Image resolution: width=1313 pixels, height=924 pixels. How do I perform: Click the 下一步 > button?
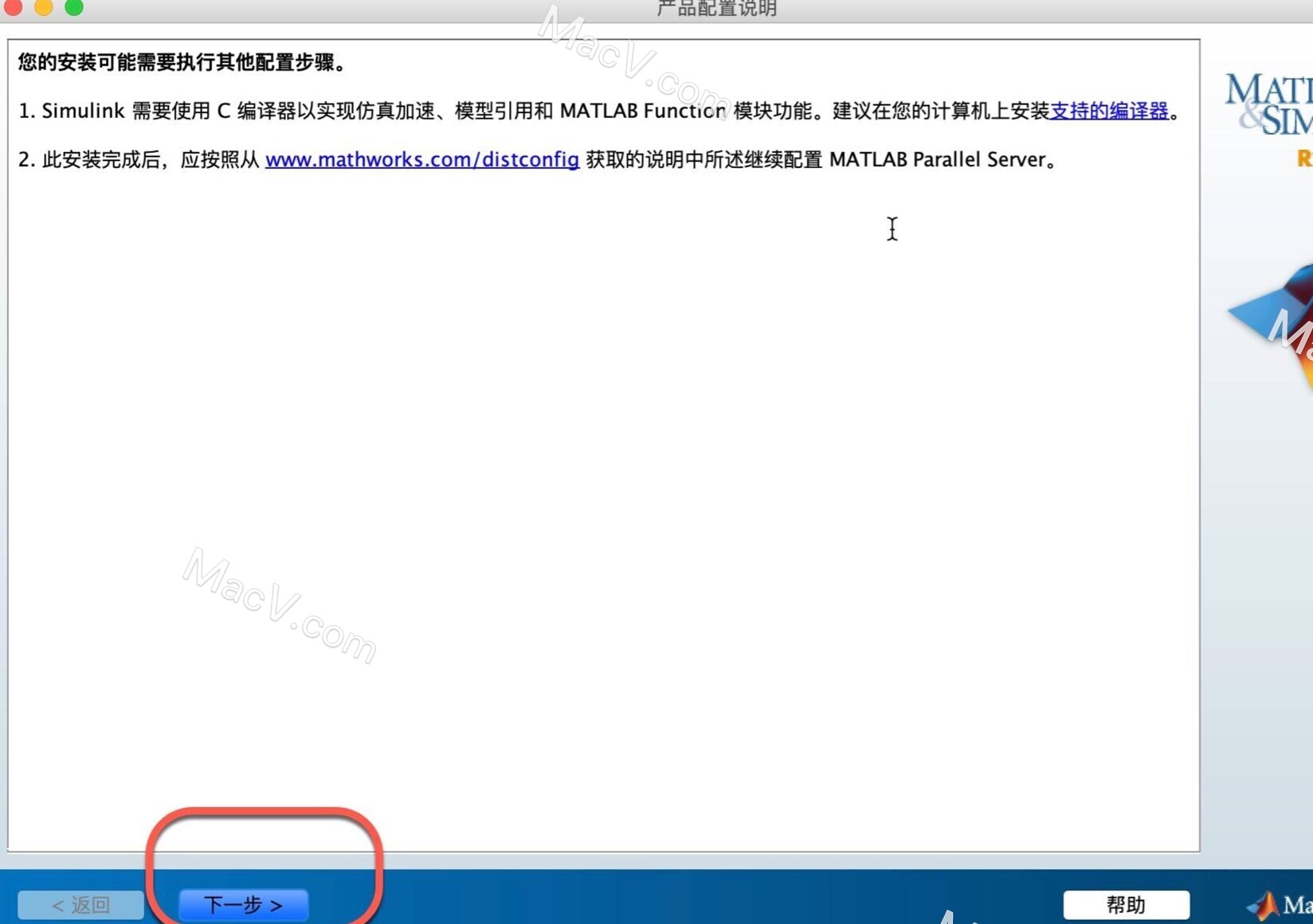243,905
